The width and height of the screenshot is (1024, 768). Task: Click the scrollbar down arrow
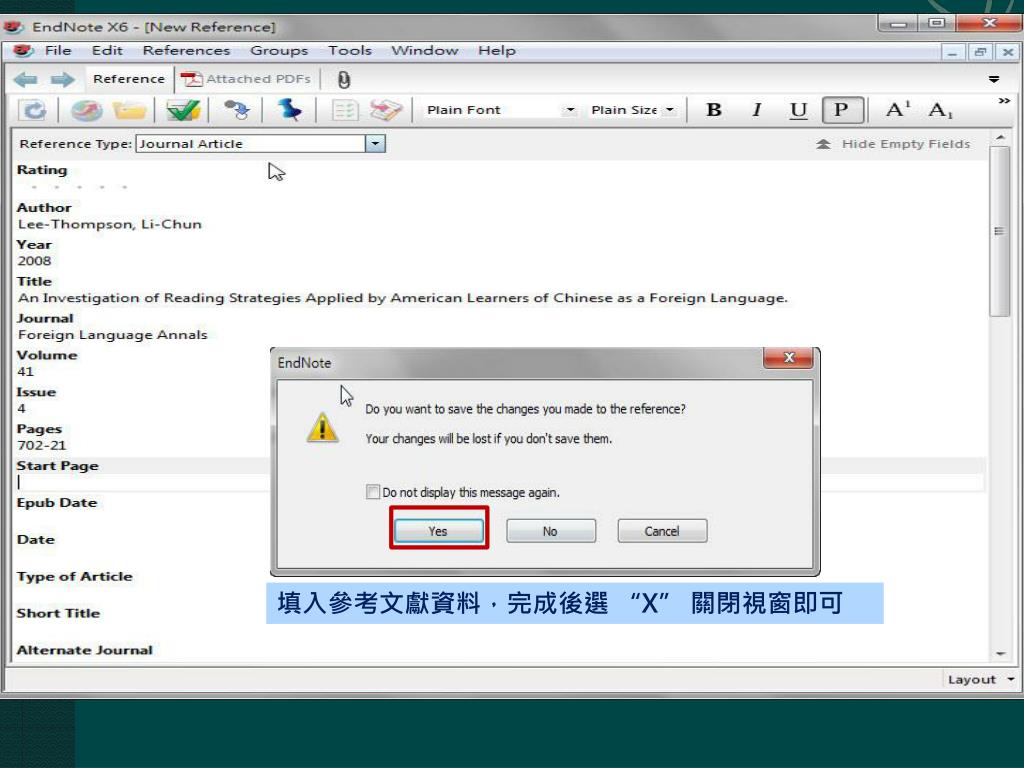click(1000, 653)
